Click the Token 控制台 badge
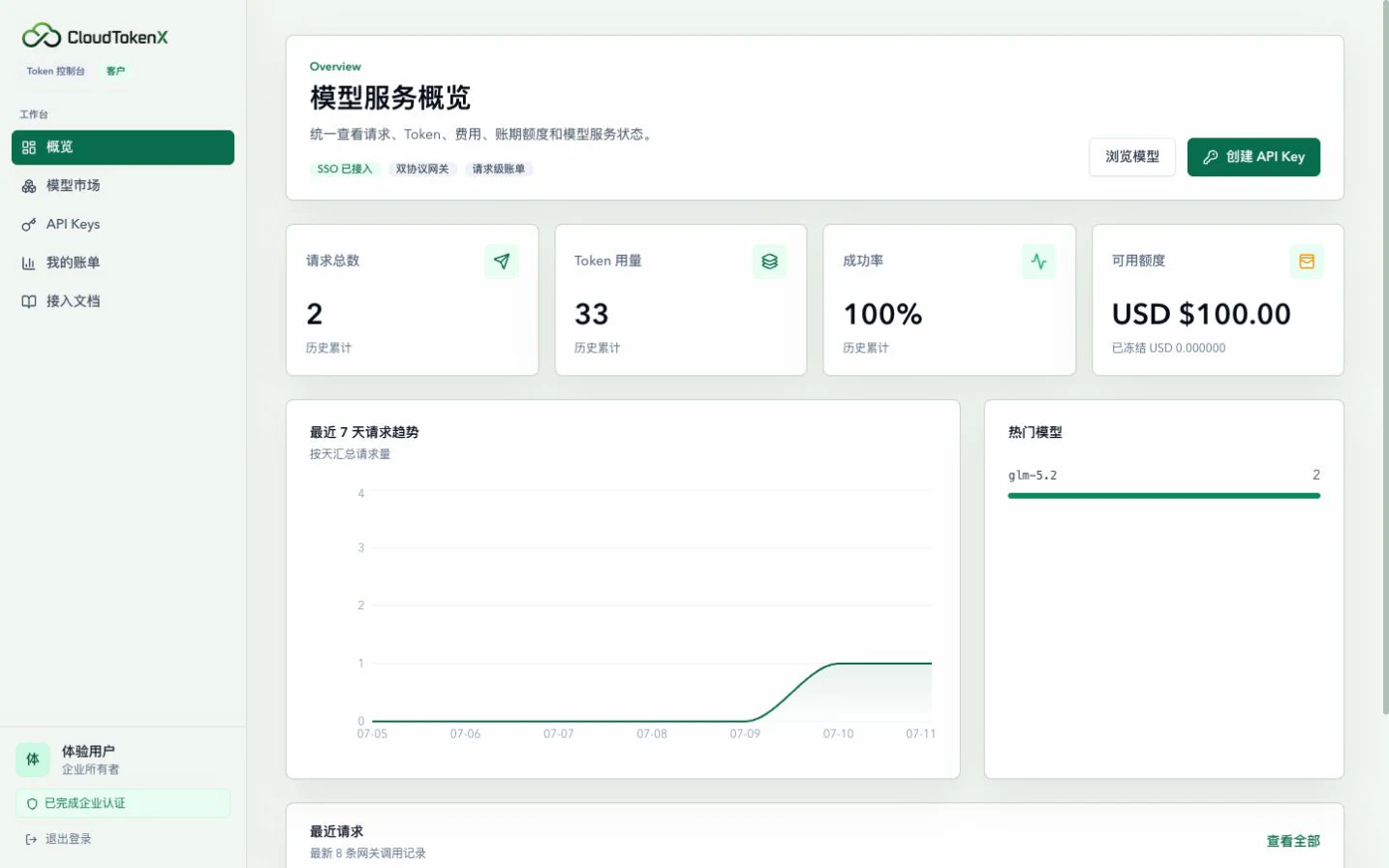The image size is (1389, 868). [55, 71]
